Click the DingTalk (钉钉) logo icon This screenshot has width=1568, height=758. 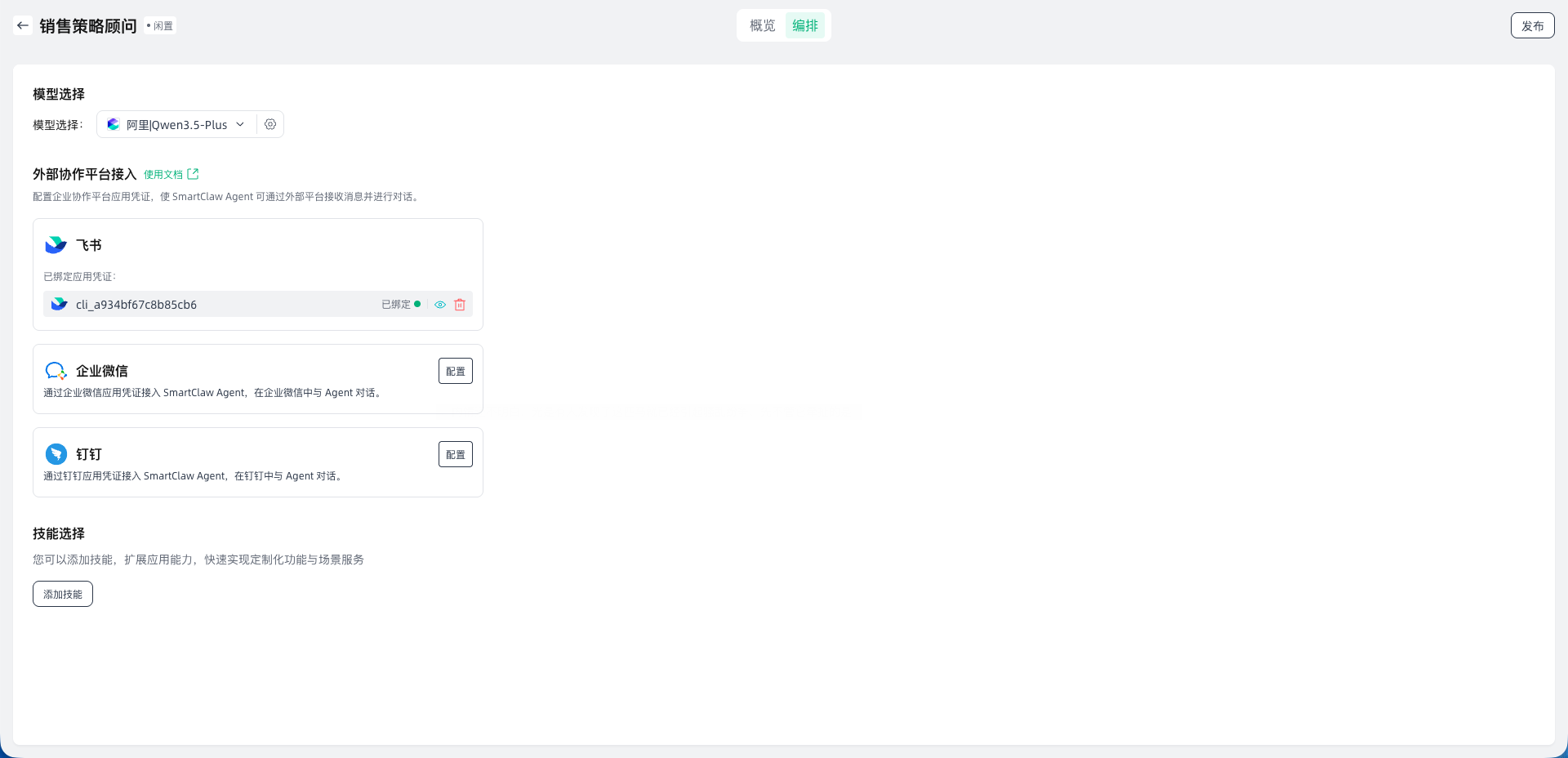point(56,454)
